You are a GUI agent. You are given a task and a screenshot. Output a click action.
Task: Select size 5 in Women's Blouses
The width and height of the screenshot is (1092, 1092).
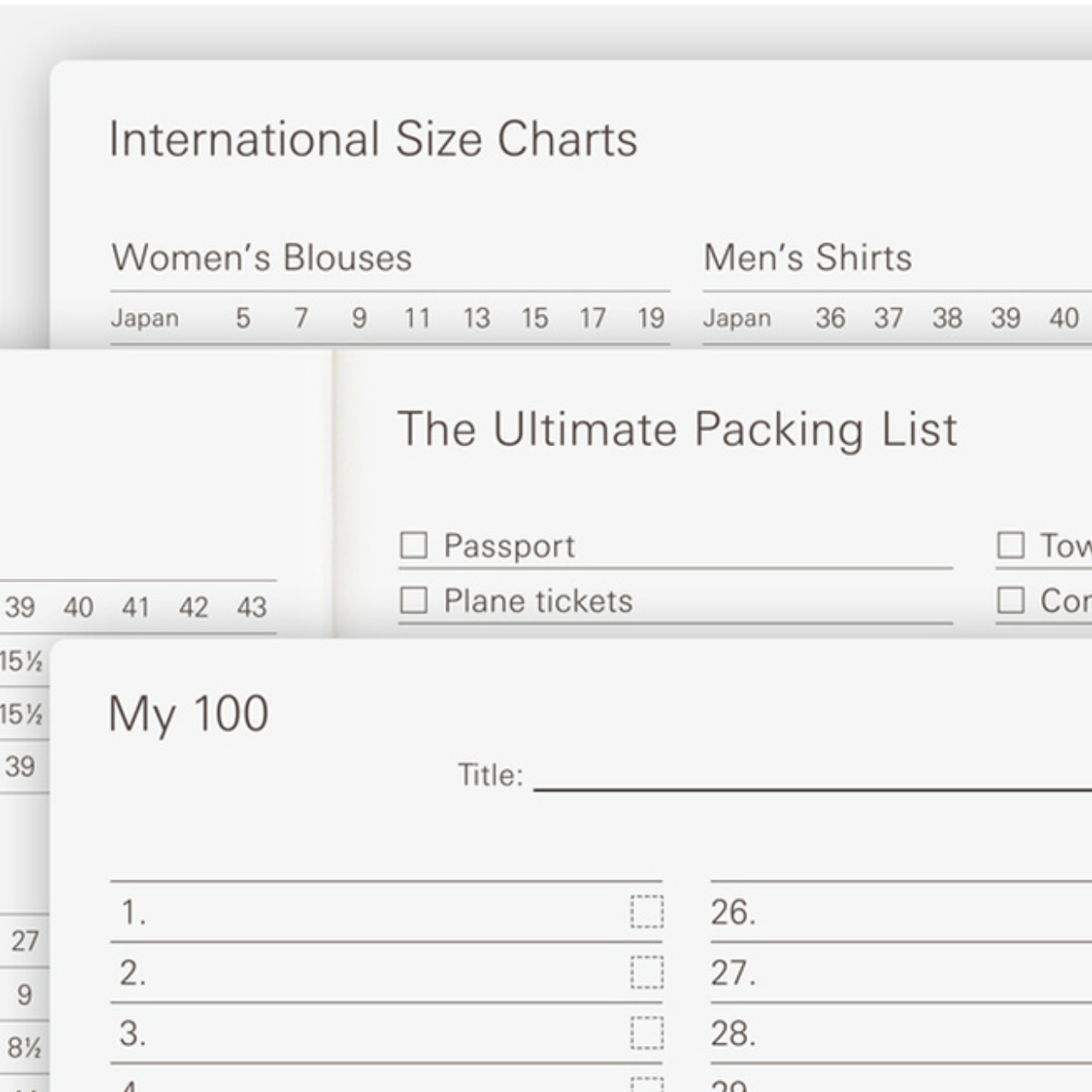(x=243, y=319)
